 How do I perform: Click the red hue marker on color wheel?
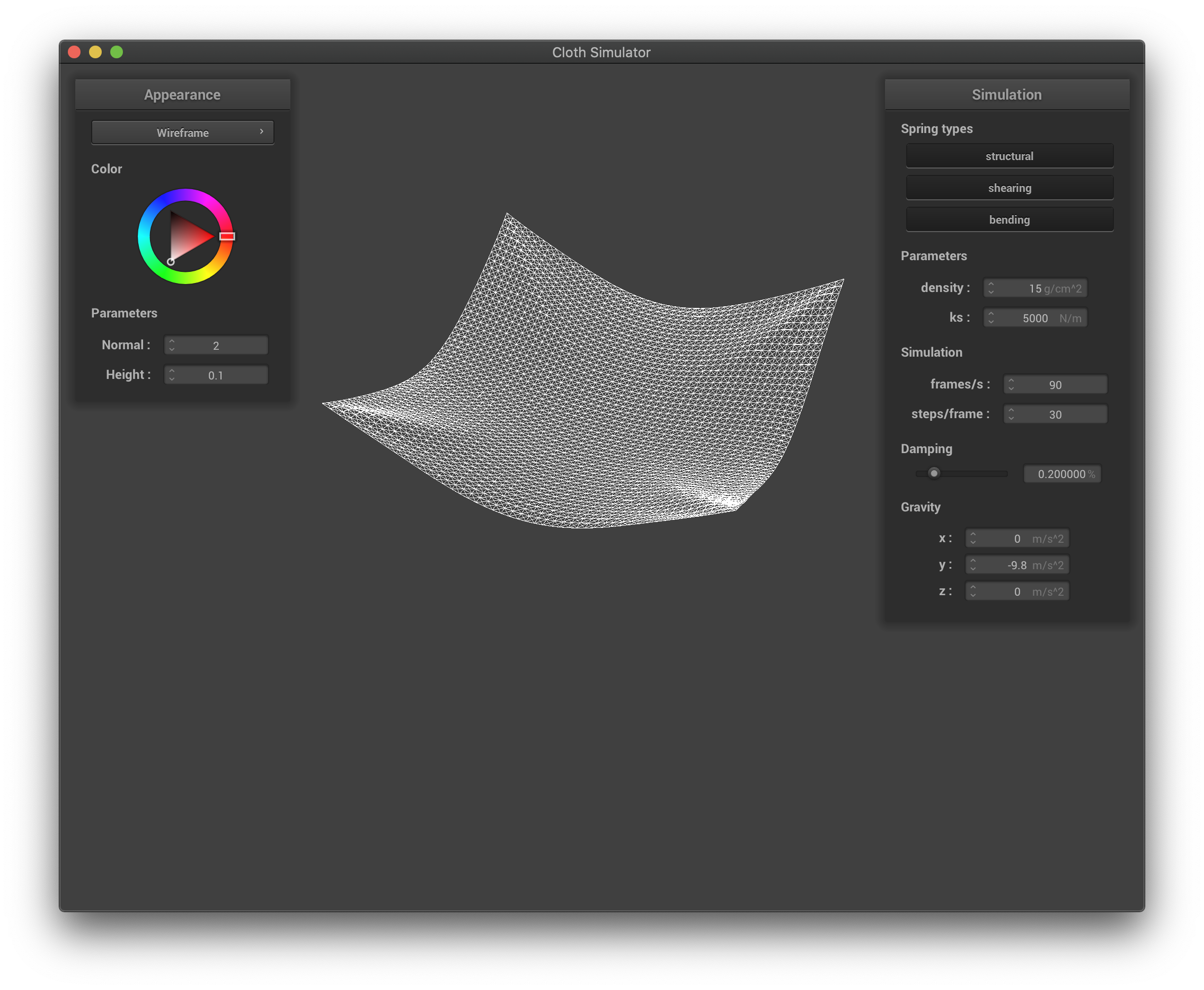[x=227, y=236]
